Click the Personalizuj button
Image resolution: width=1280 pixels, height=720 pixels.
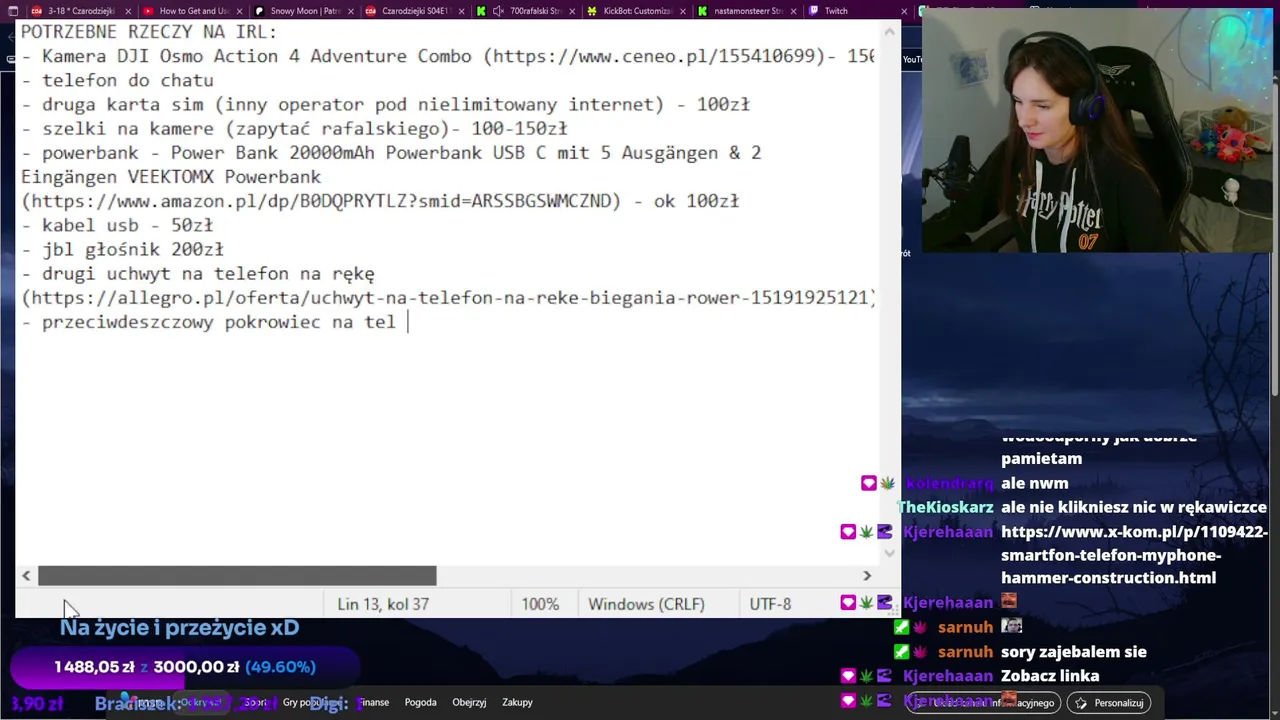click(x=1109, y=703)
